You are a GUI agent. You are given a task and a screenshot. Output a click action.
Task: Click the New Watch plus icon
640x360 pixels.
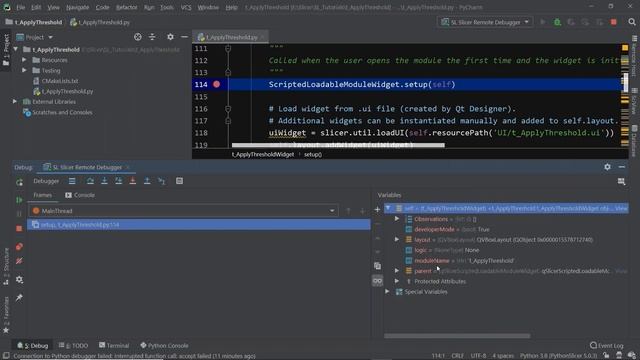(x=377, y=209)
